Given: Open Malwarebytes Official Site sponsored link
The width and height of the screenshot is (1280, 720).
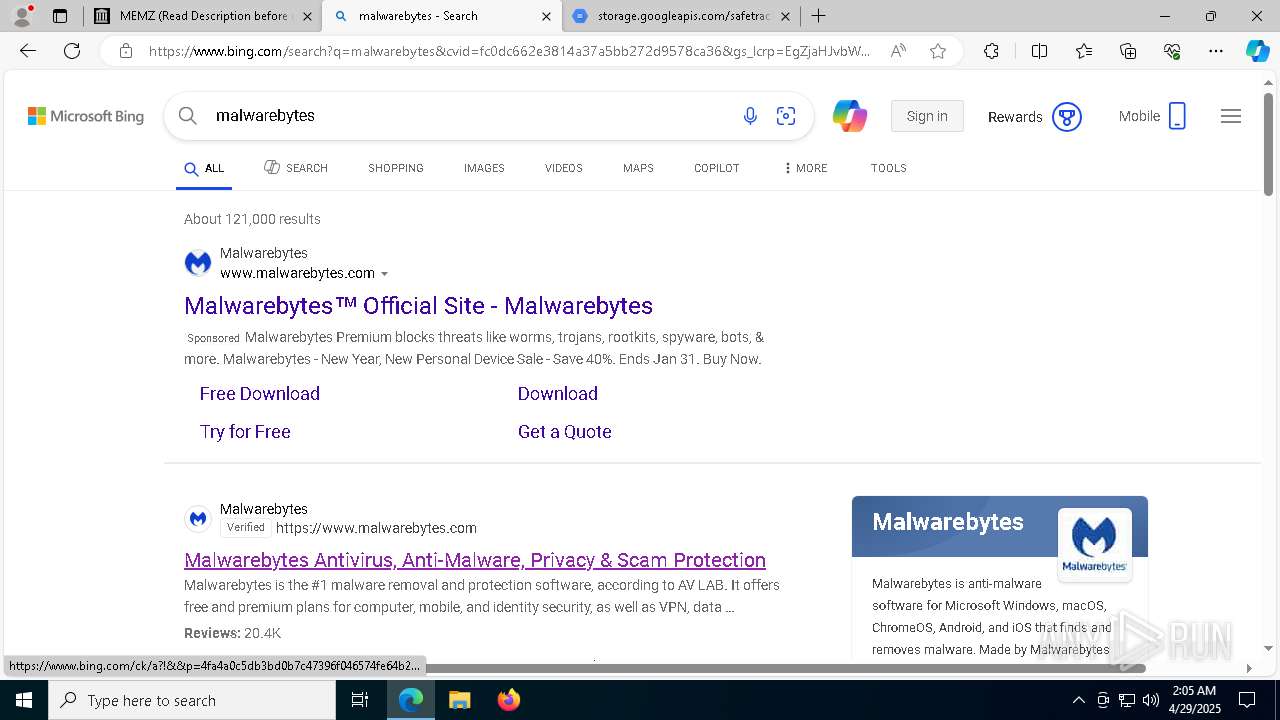Looking at the screenshot, I should (x=418, y=306).
